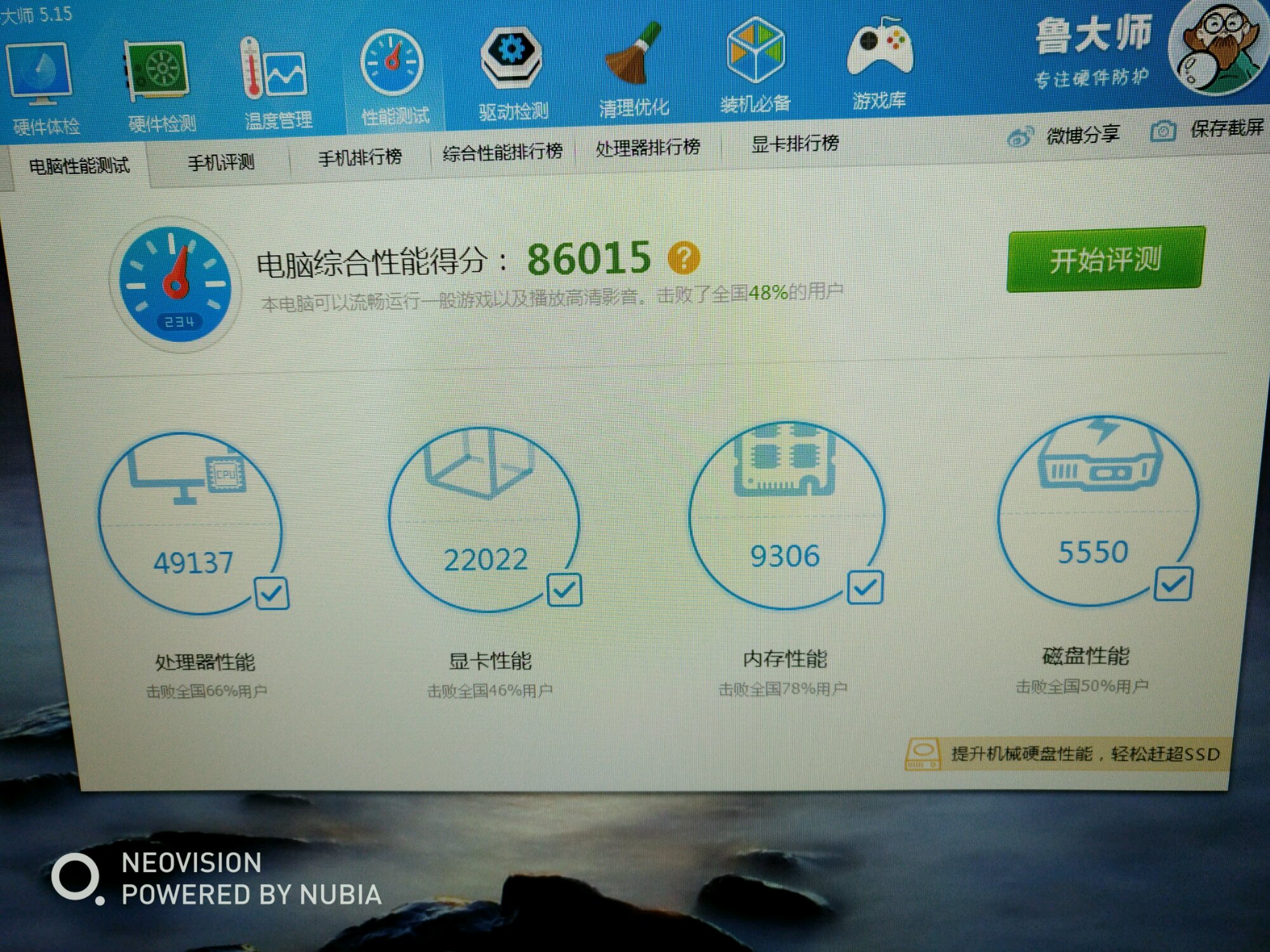Click the 击败全国66%用户 text
This screenshot has width=1270, height=952.
pos(206,691)
